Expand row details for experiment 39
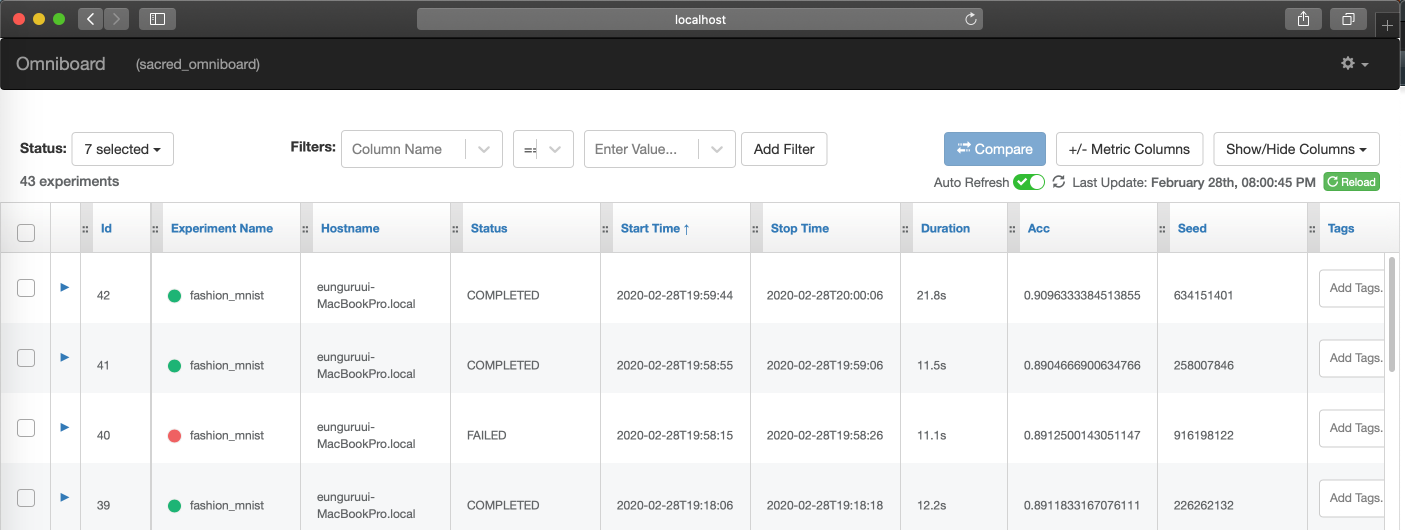The width and height of the screenshot is (1405, 530). [65, 497]
